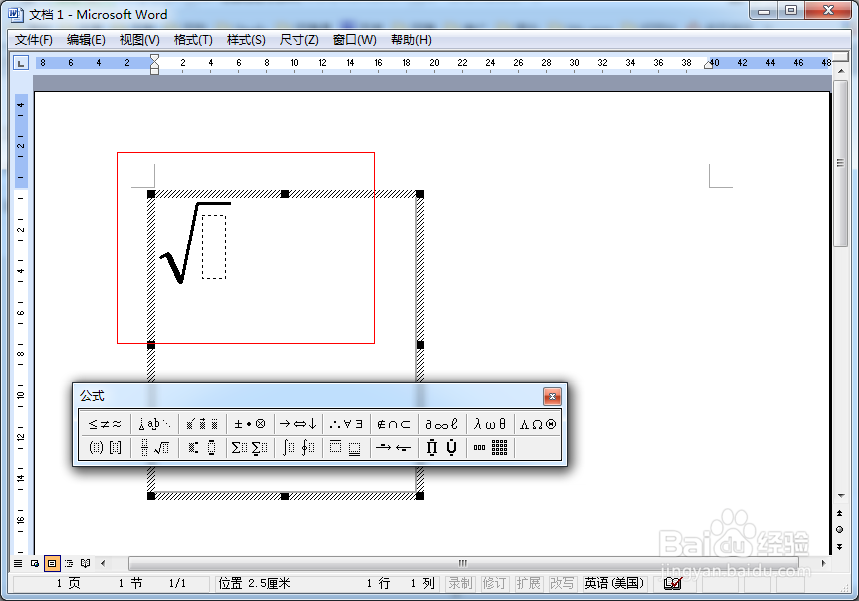The width and height of the screenshot is (859, 601).
Task: Open the relational symbols palette (≤≠≈)
Action: 106,424
